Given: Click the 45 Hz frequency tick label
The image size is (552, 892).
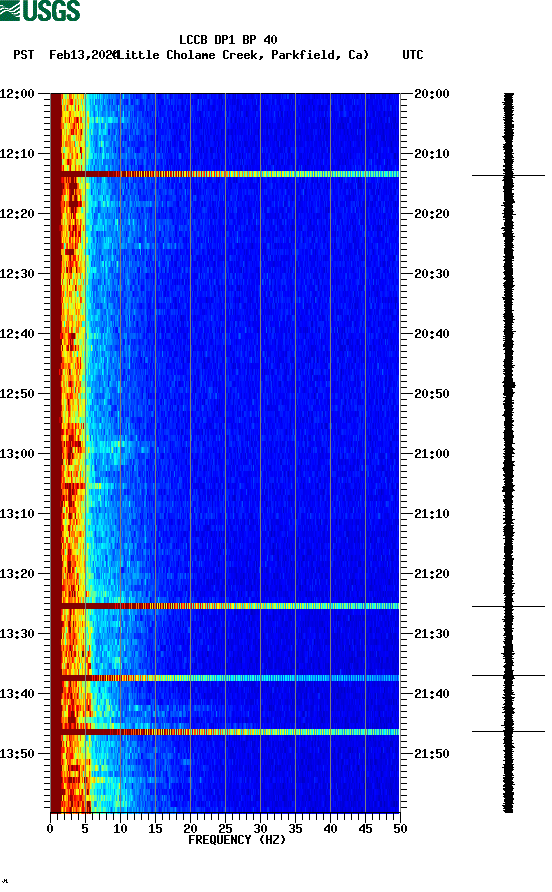Looking at the screenshot, I should tap(365, 829).
